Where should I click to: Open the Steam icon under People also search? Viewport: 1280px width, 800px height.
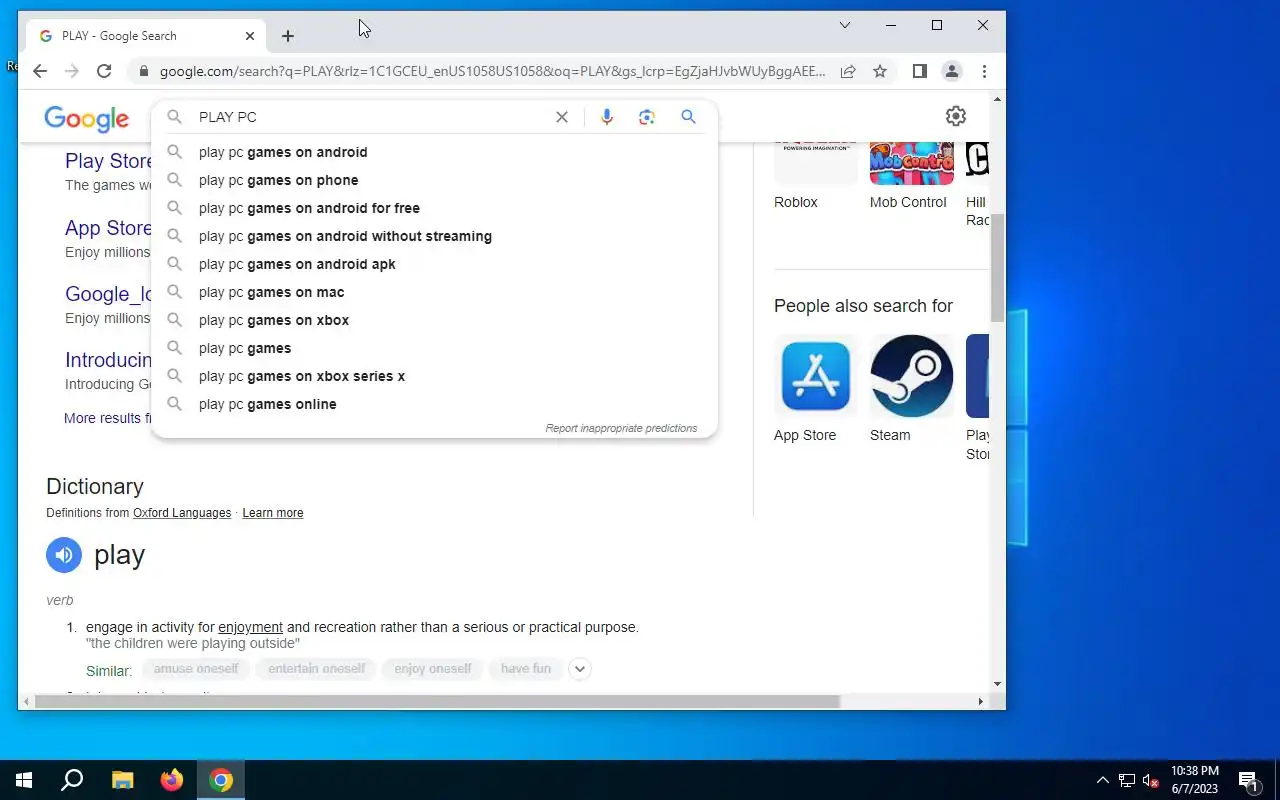pyautogui.click(x=911, y=376)
